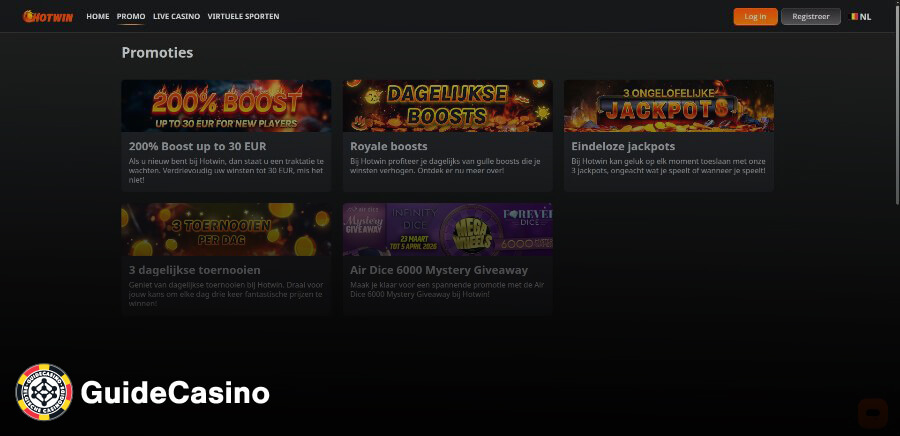Open the 3 Ongelofelijke Jackpots banner

point(669,106)
